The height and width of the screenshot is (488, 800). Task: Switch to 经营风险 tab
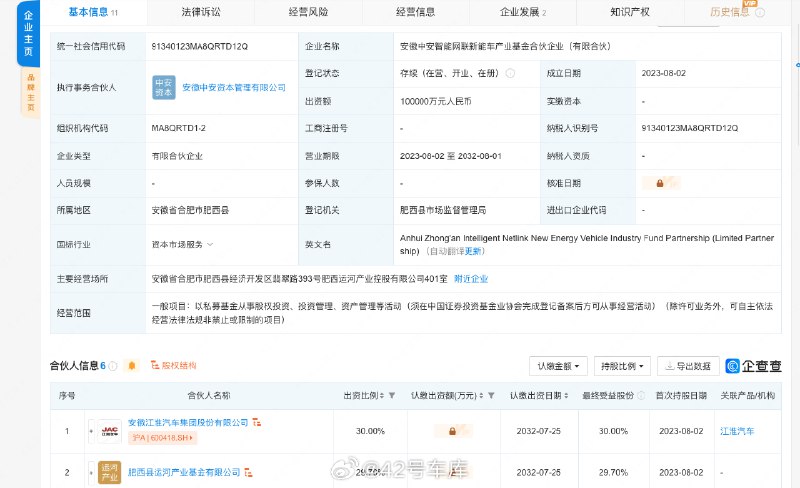coord(308,12)
